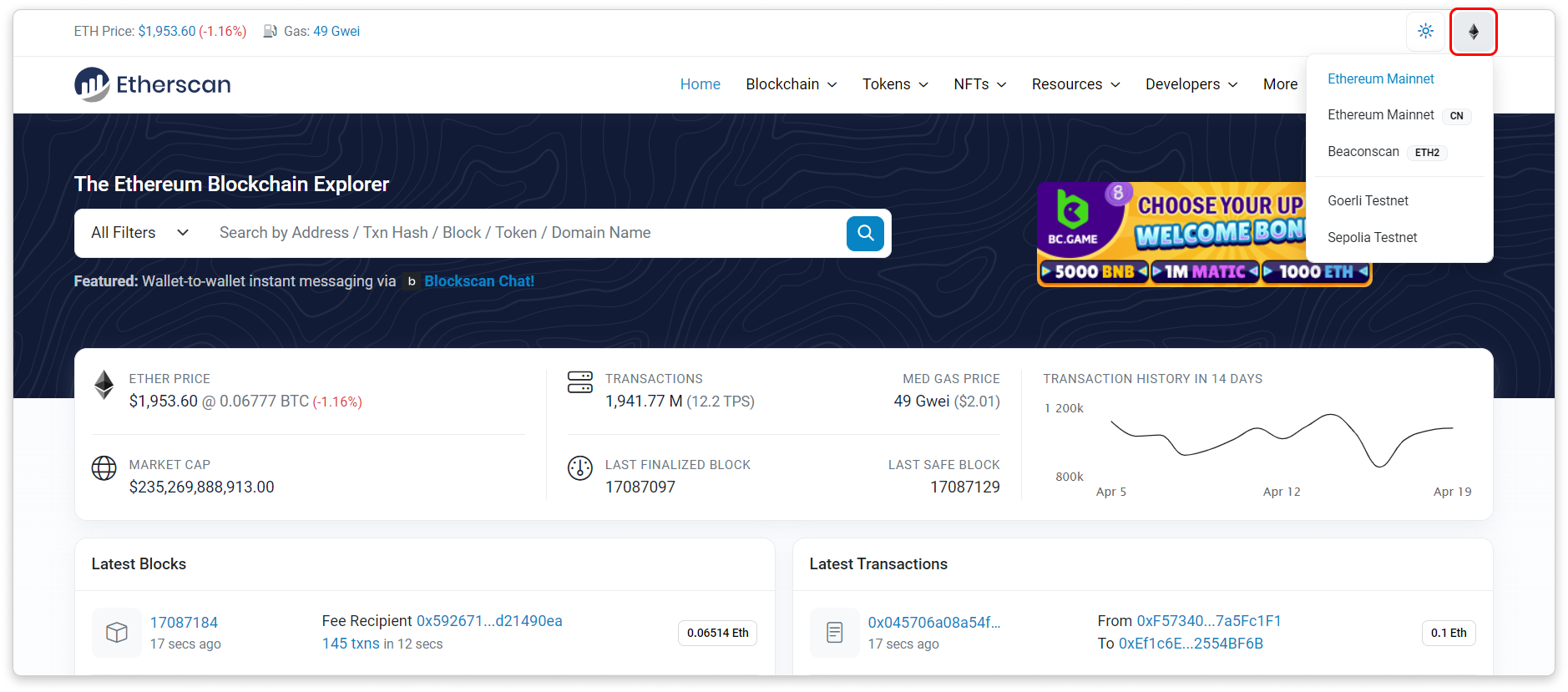This screenshot has width=1568, height=692.
Task: Click the Etherscan logo
Action: point(152,84)
